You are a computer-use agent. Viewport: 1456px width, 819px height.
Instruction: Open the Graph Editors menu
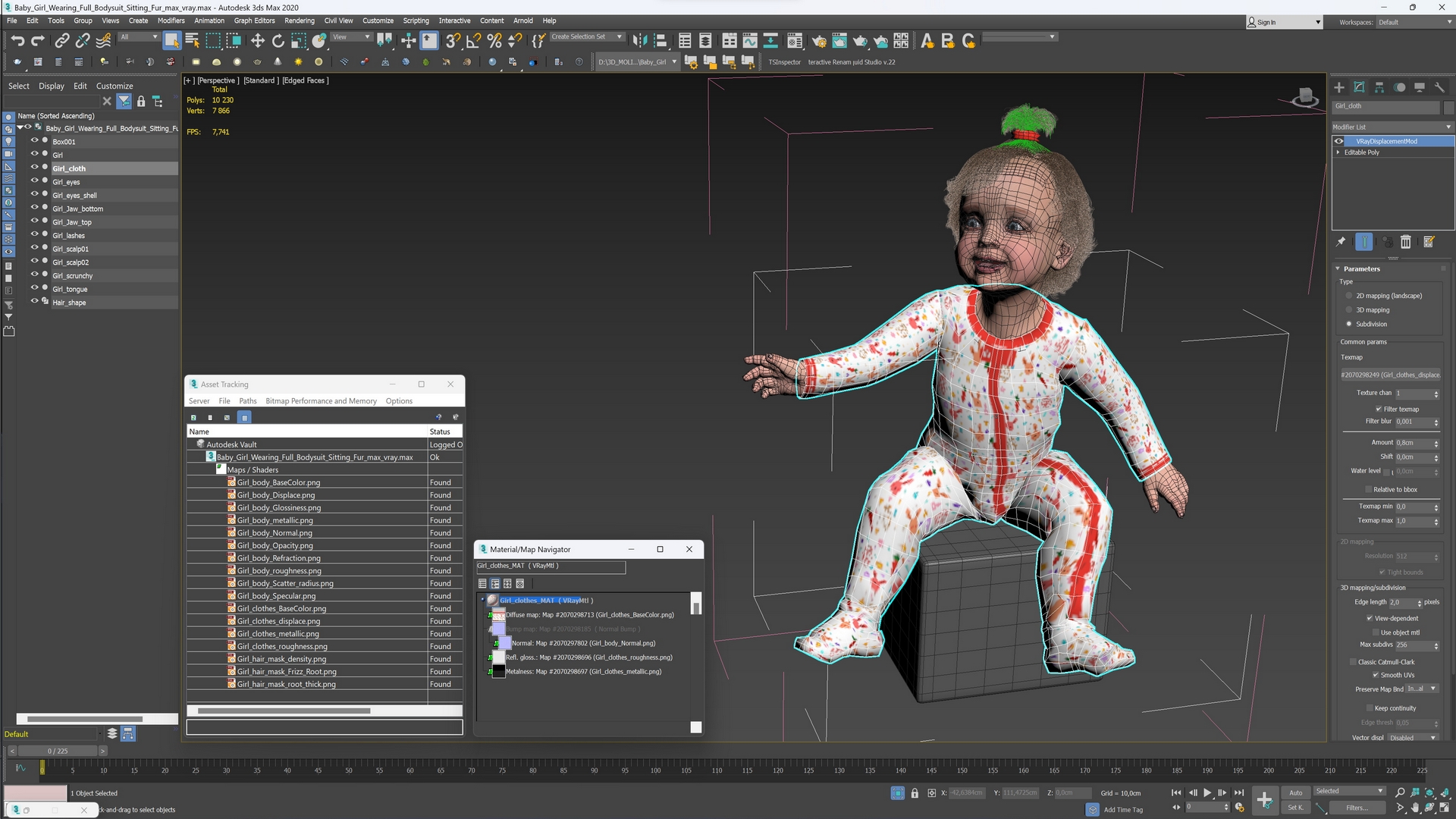click(254, 21)
